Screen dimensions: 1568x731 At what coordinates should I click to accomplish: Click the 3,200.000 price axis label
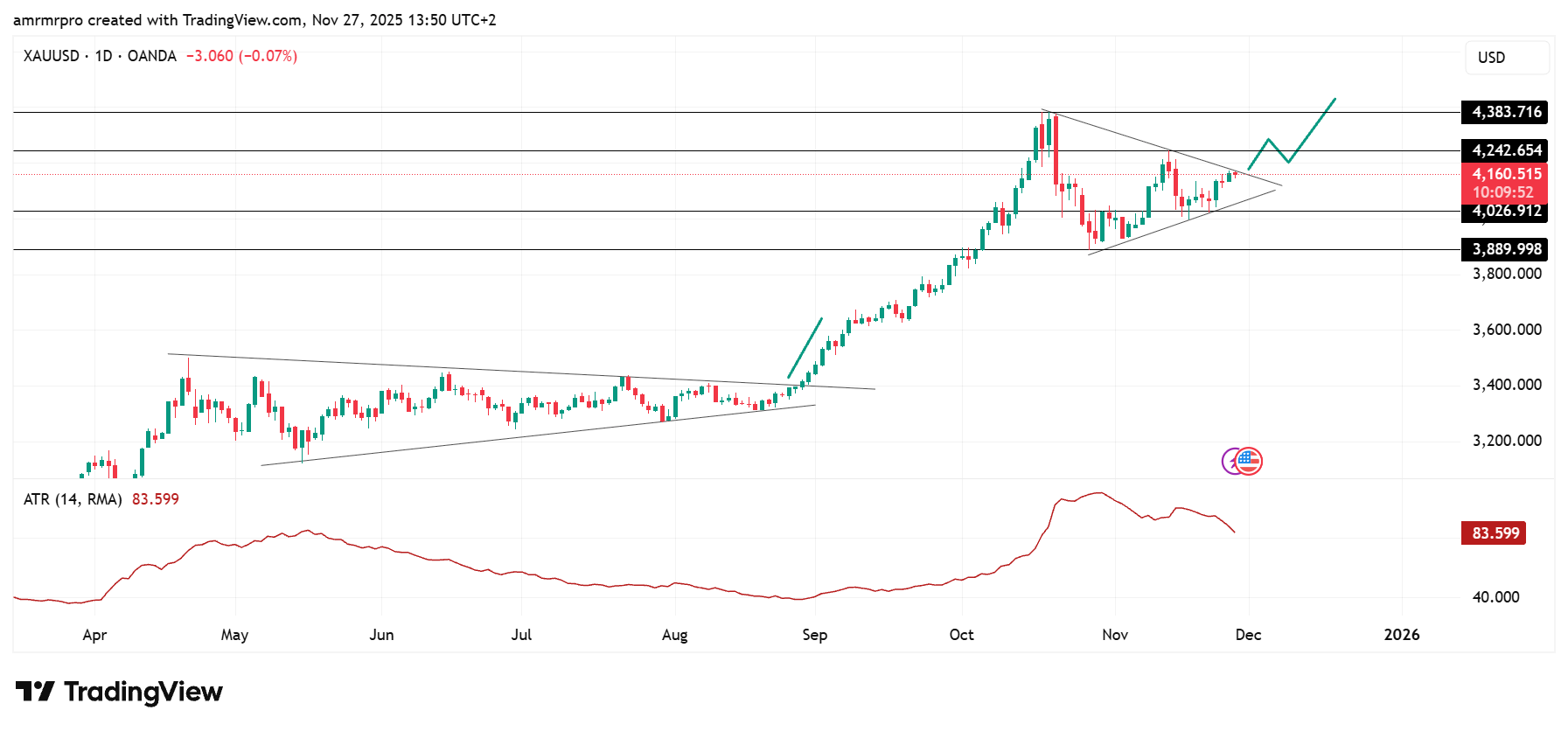coord(1506,441)
